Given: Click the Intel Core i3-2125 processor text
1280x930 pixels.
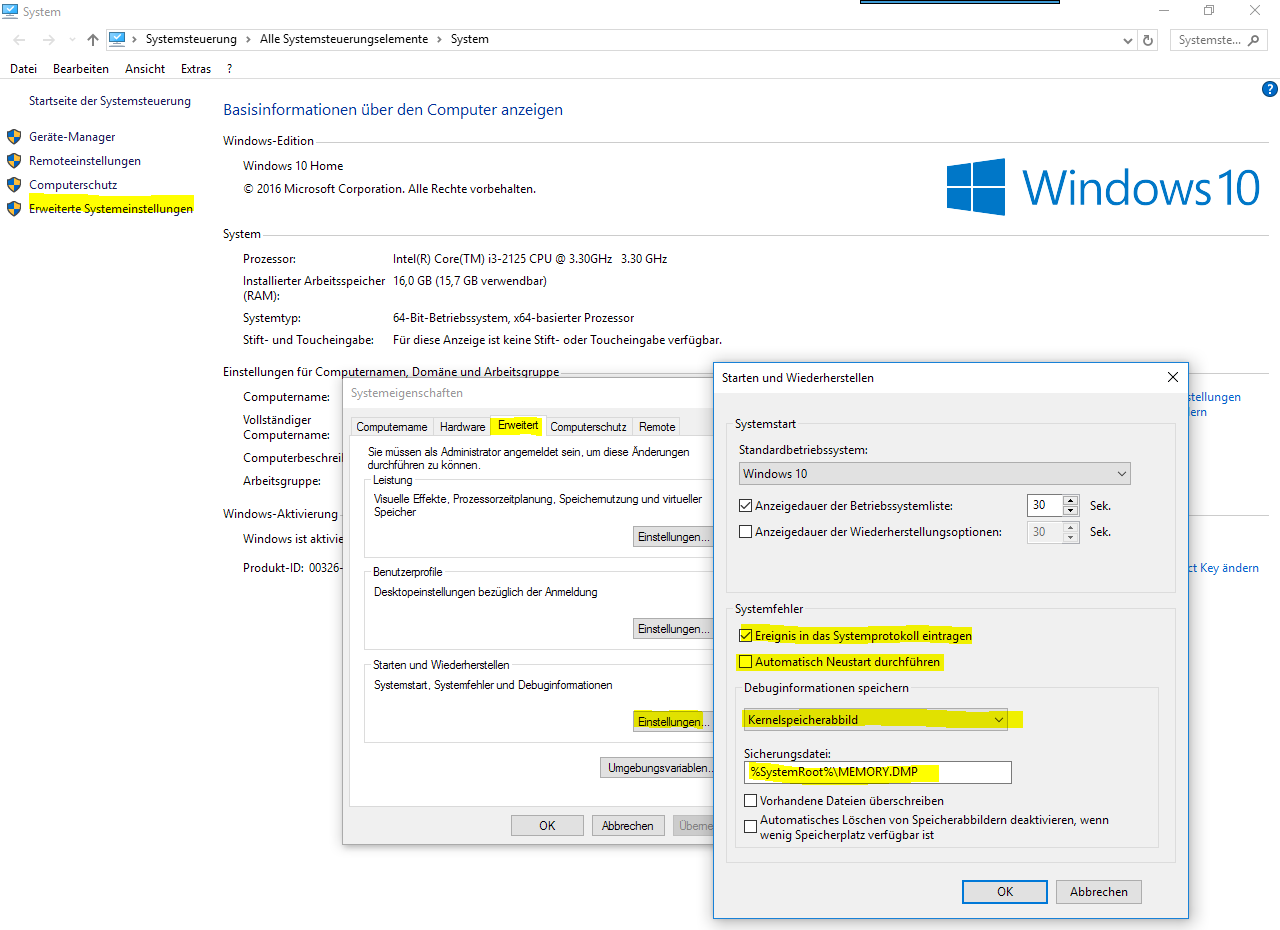Looking at the screenshot, I should 530,259.
